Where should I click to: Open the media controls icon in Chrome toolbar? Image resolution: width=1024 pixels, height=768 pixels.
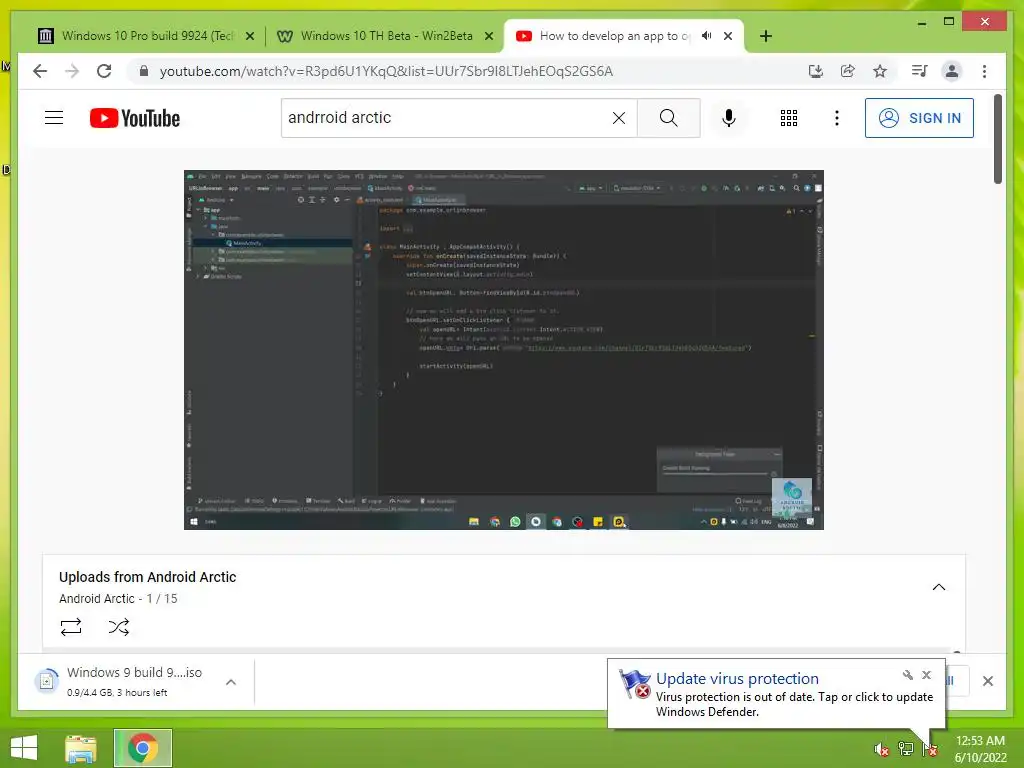[x=920, y=71]
